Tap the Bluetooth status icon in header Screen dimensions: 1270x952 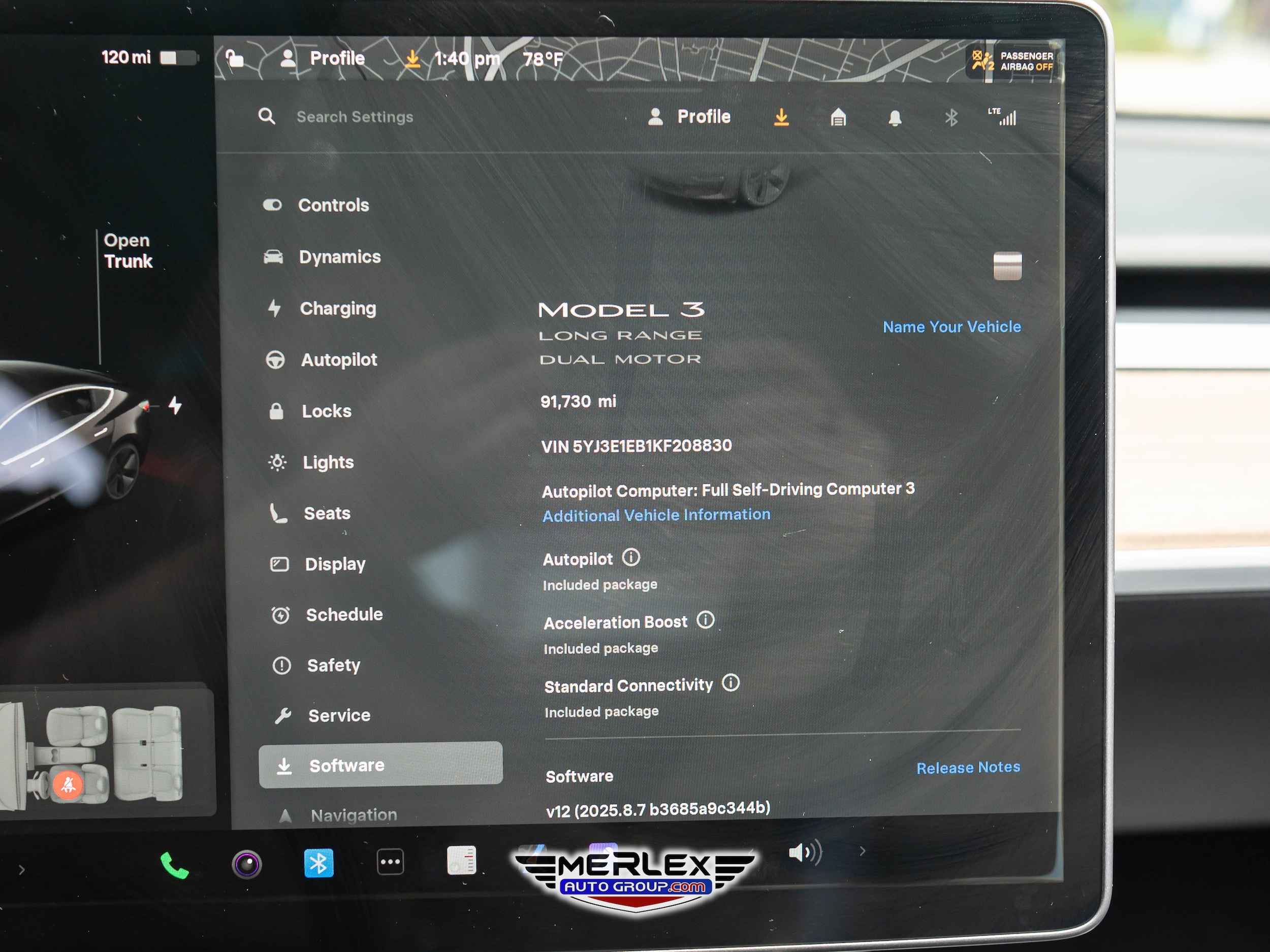(951, 118)
